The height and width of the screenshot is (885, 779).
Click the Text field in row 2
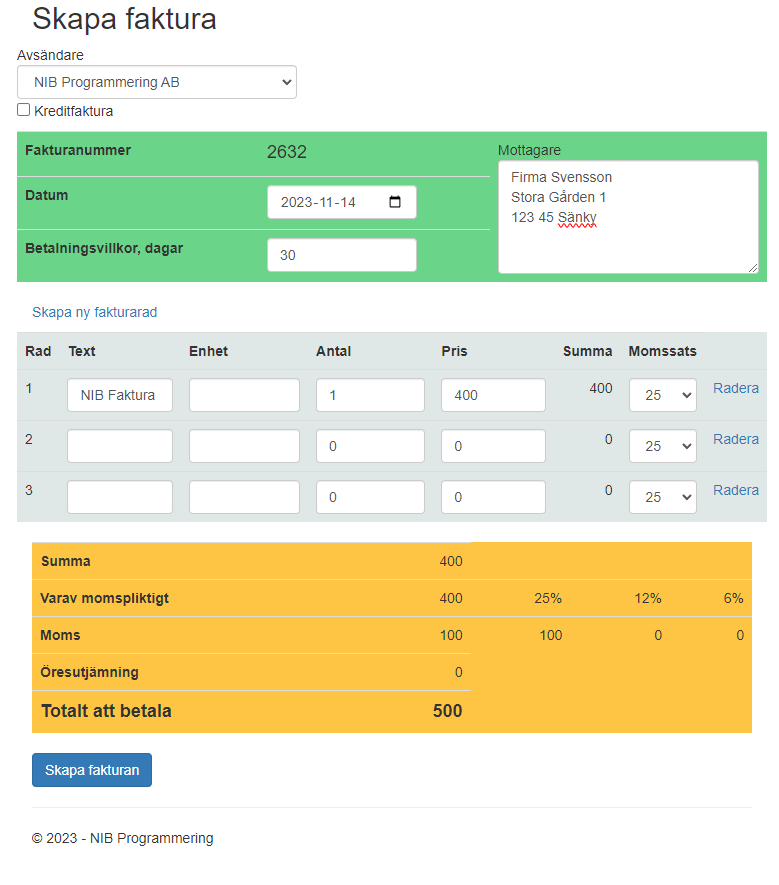click(119, 446)
